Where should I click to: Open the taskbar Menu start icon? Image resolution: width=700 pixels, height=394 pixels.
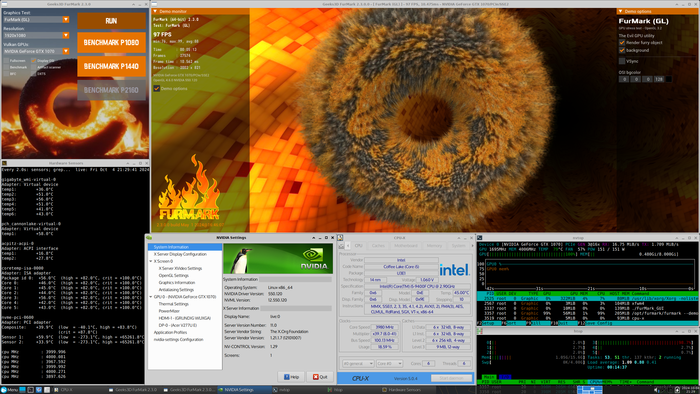coord(4,390)
